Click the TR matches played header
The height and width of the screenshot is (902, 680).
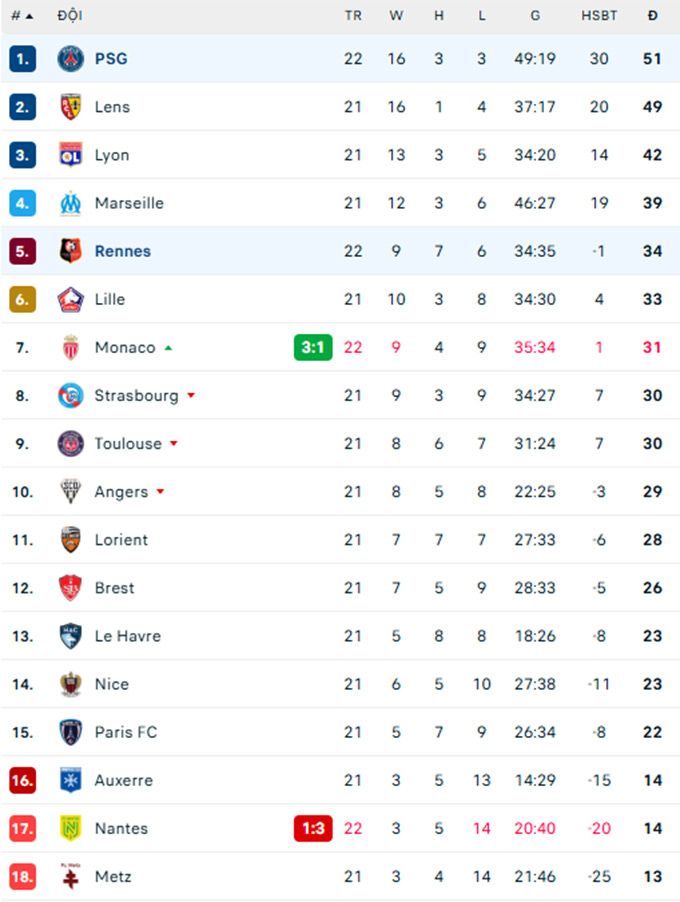(353, 16)
